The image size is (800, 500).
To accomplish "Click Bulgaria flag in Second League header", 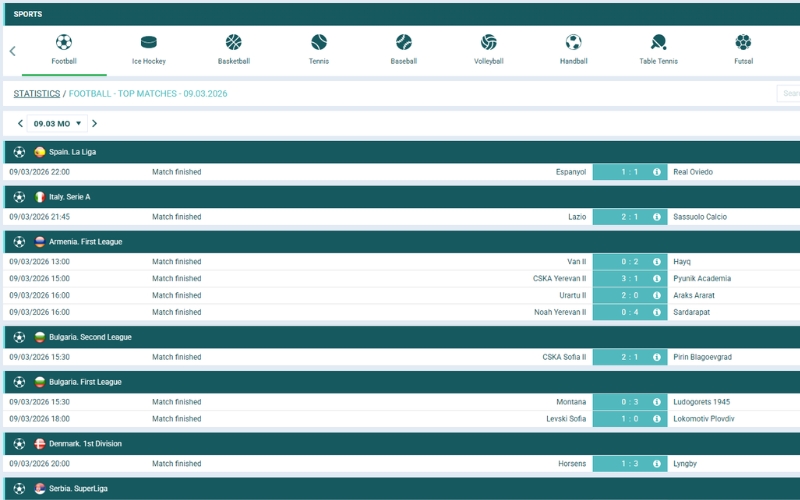I will (39, 337).
